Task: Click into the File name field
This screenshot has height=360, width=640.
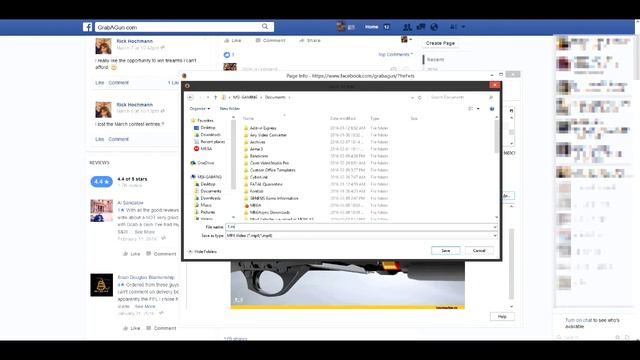Action: pos(361,227)
